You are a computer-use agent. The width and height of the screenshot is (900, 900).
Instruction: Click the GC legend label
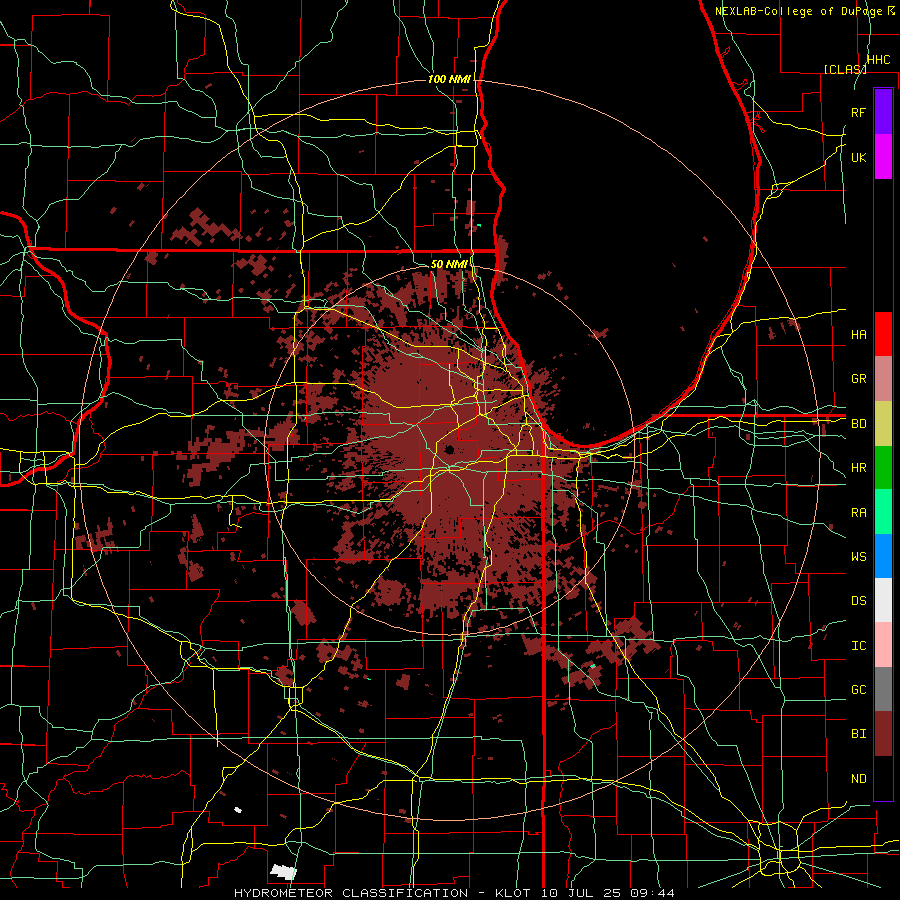coord(858,689)
